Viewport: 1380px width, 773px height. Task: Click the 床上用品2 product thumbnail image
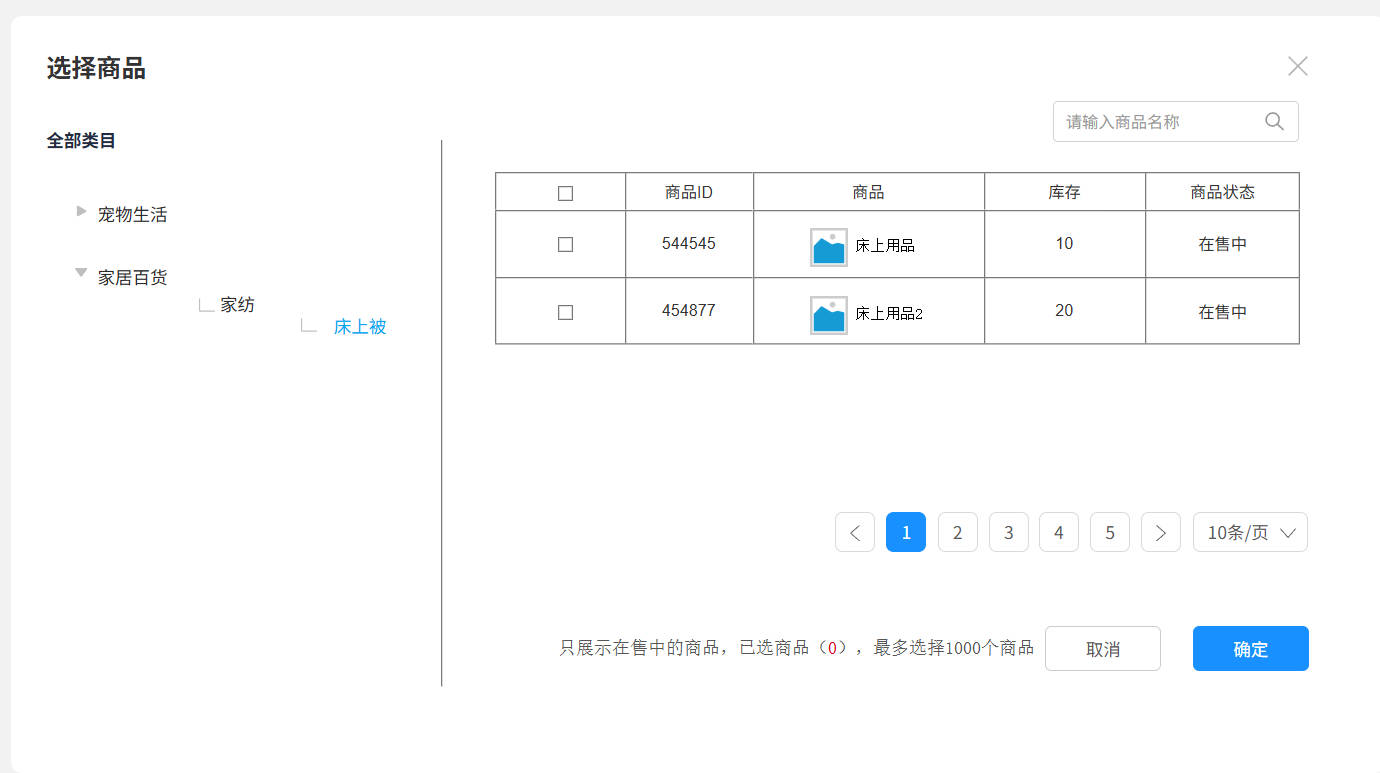[828, 314]
